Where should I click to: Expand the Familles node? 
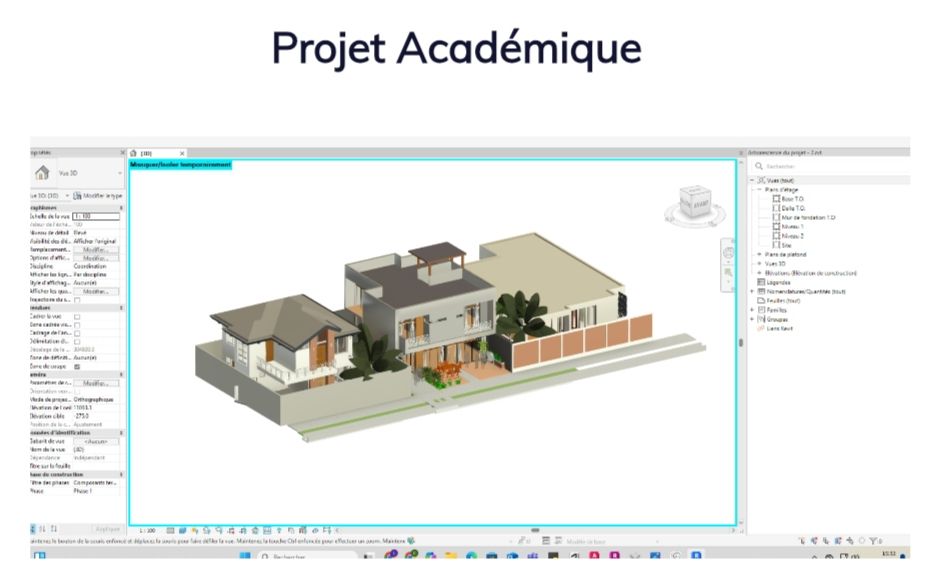752,310
